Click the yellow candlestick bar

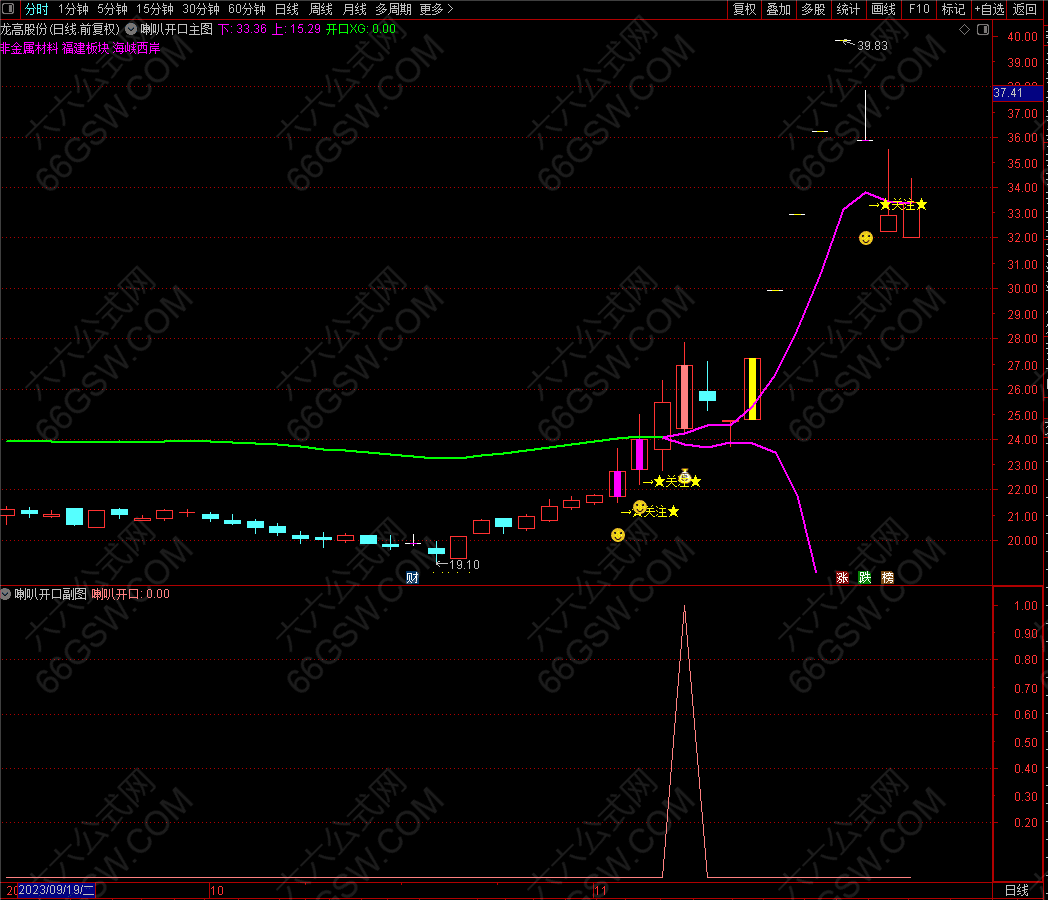[753, 389]
